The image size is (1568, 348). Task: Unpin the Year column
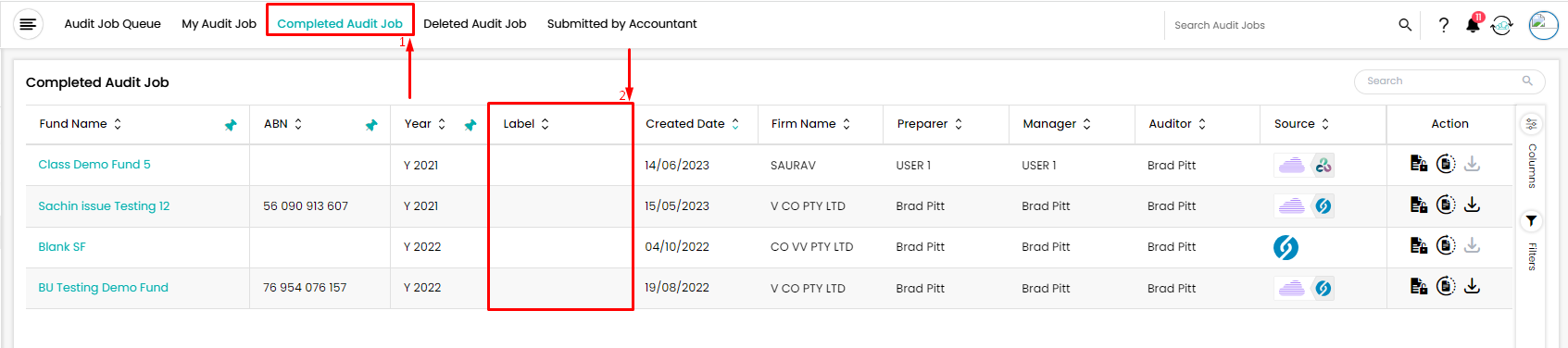coord(470,125)
